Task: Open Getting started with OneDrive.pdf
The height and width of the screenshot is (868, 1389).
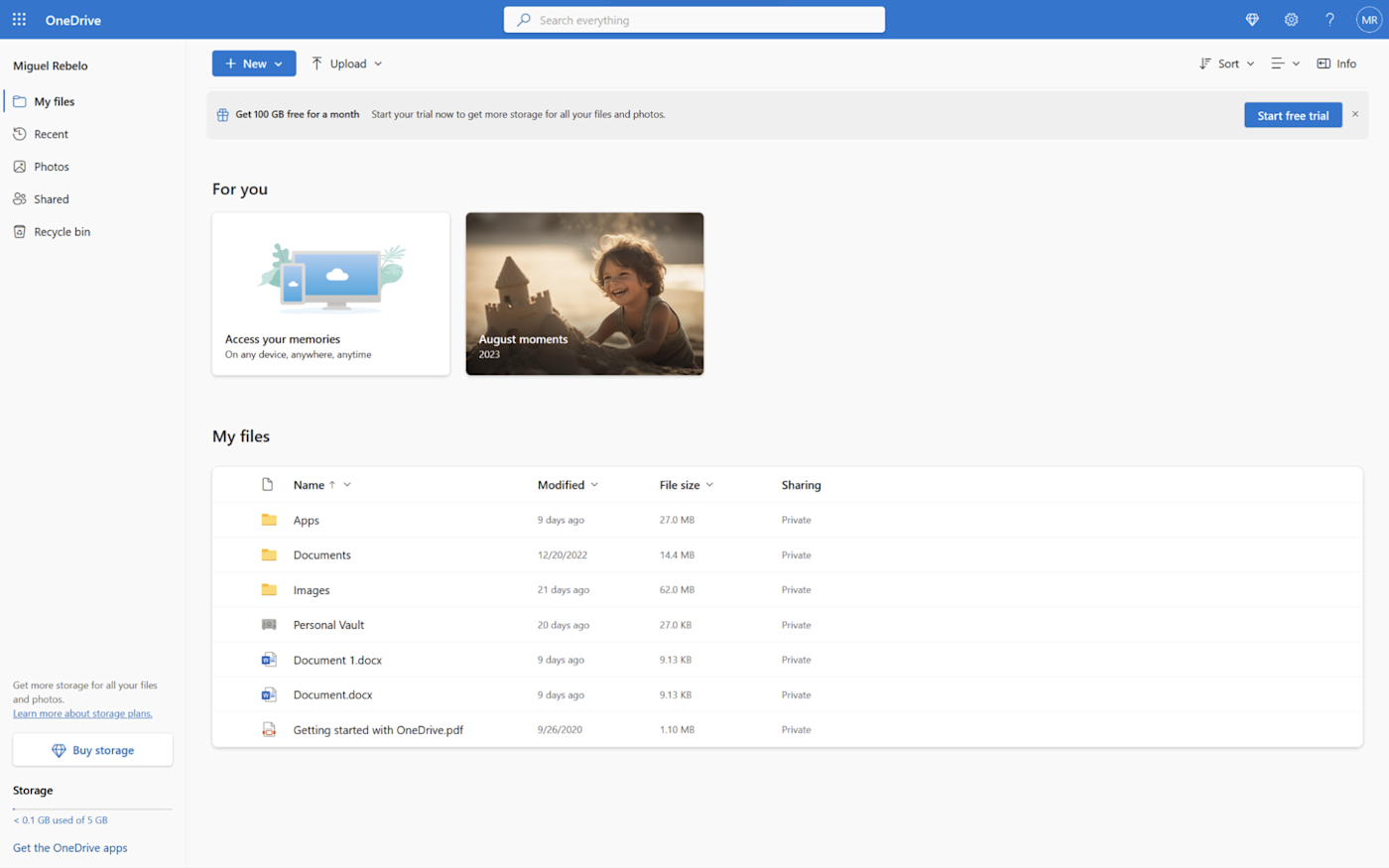Action: [x=378, y=730]
